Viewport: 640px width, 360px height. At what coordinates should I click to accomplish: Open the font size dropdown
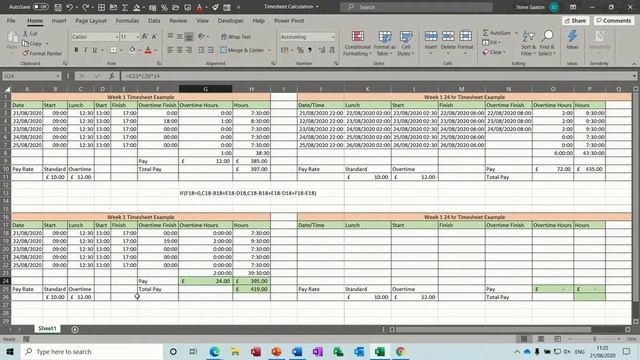(x=138, y=37)
